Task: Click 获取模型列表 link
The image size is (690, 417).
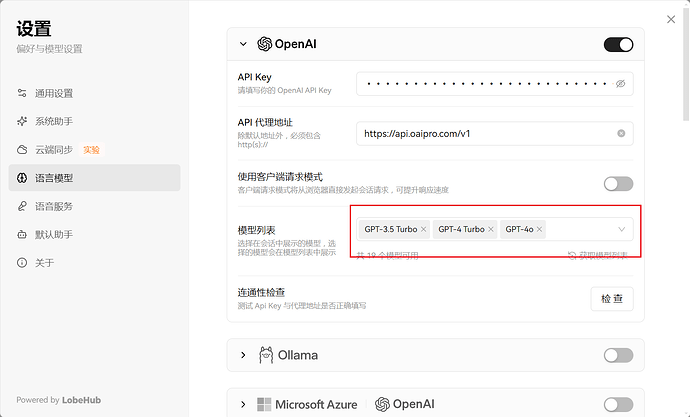Action: (x=598, y=255)
